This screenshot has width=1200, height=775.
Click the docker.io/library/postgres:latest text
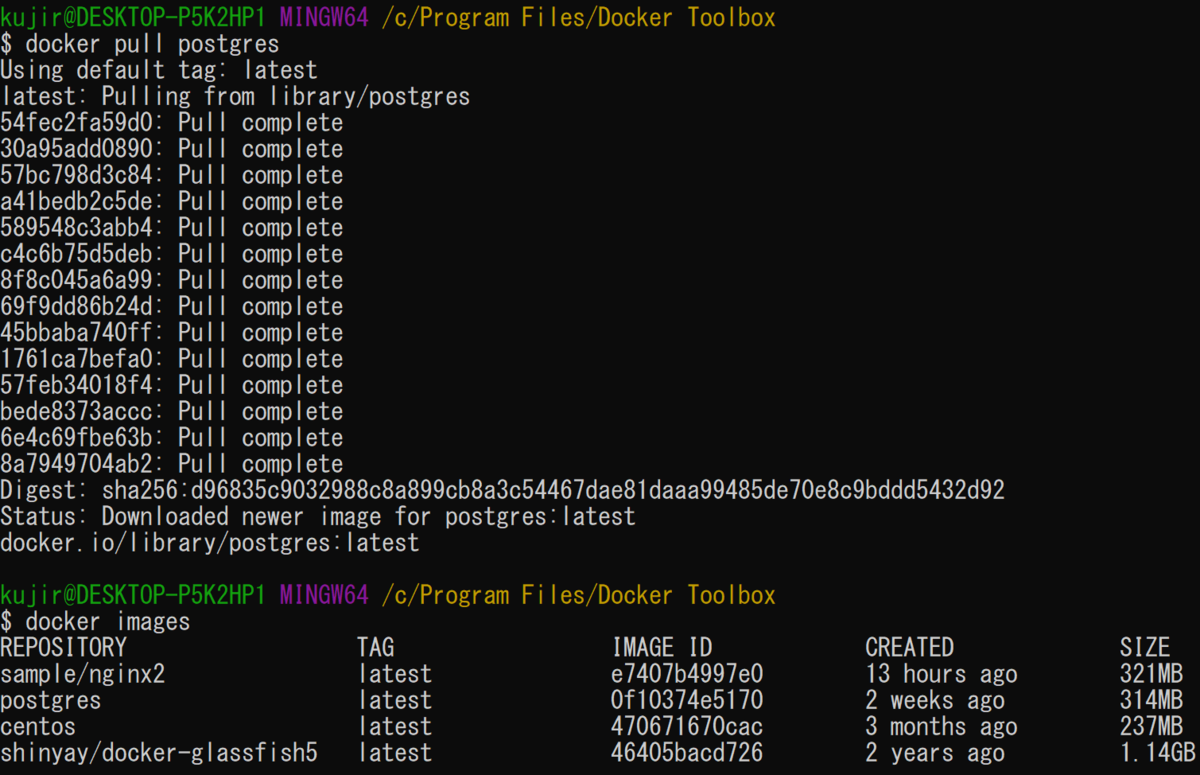(210, 542)
